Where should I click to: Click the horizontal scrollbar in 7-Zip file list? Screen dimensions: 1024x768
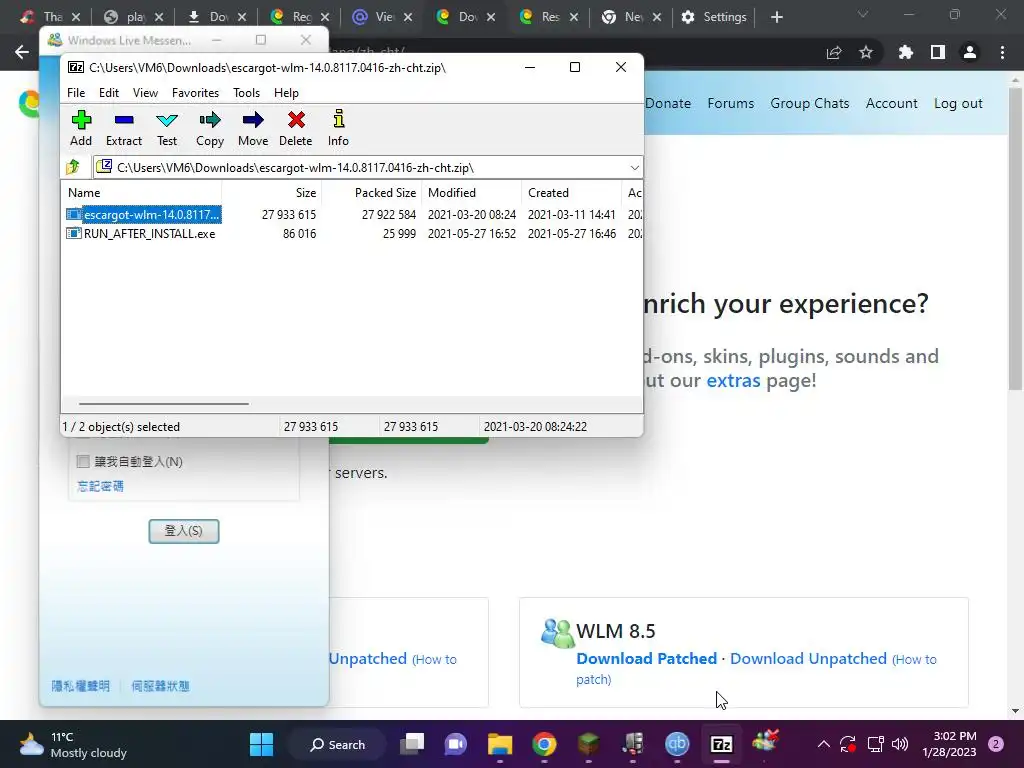[x=163, y=404]
